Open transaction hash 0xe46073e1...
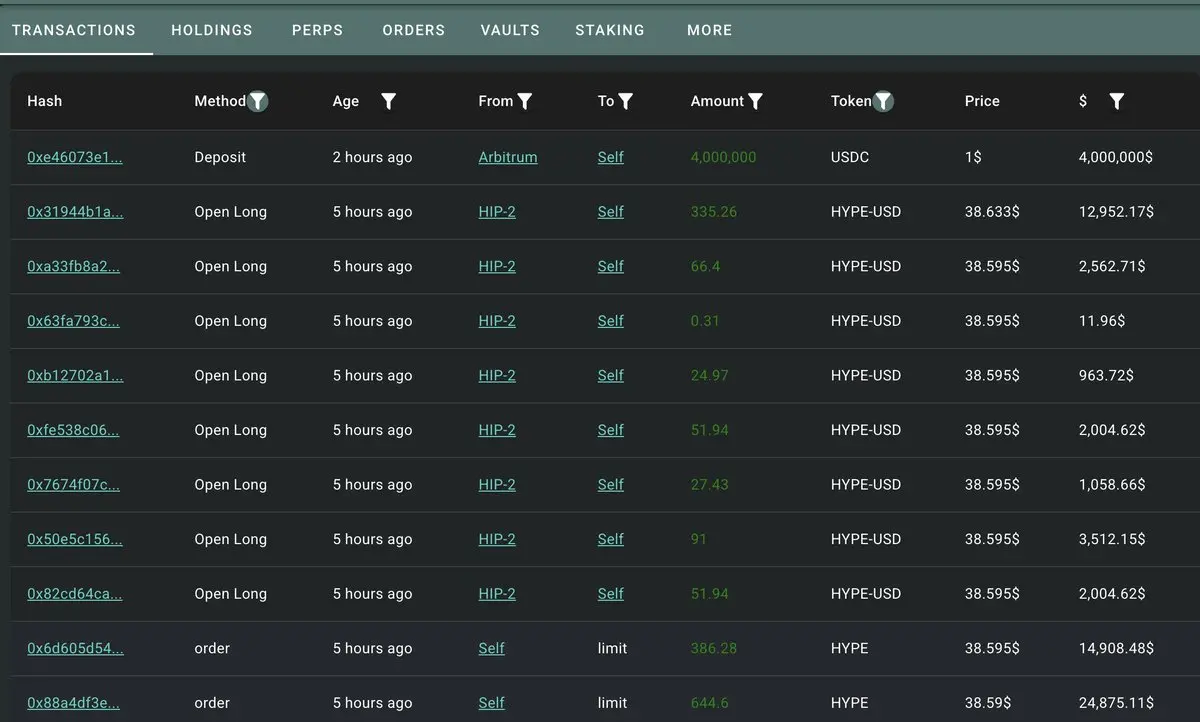 pos(75,157)
